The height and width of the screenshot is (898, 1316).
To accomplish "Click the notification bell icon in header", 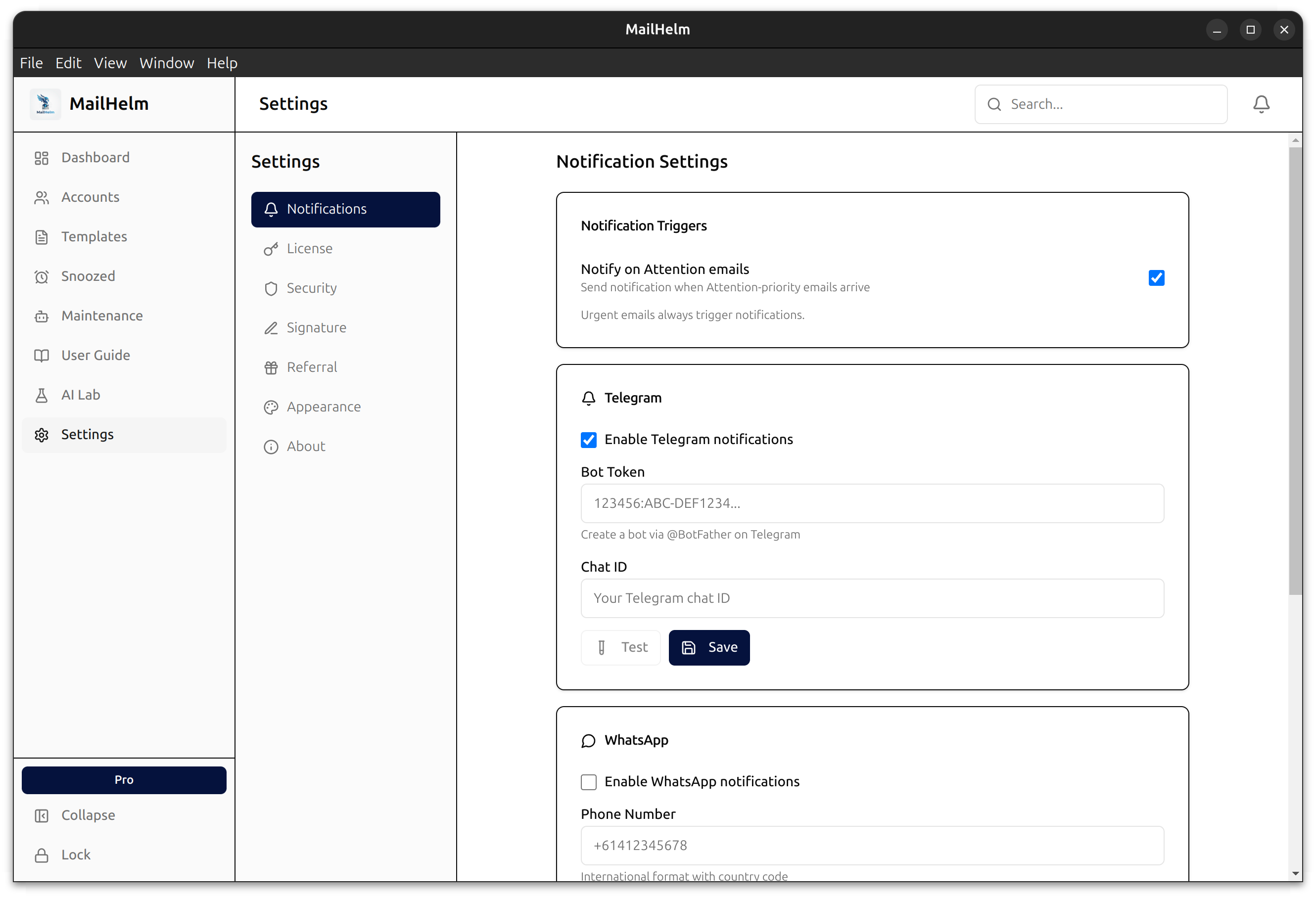I will tap(1261, 104).
